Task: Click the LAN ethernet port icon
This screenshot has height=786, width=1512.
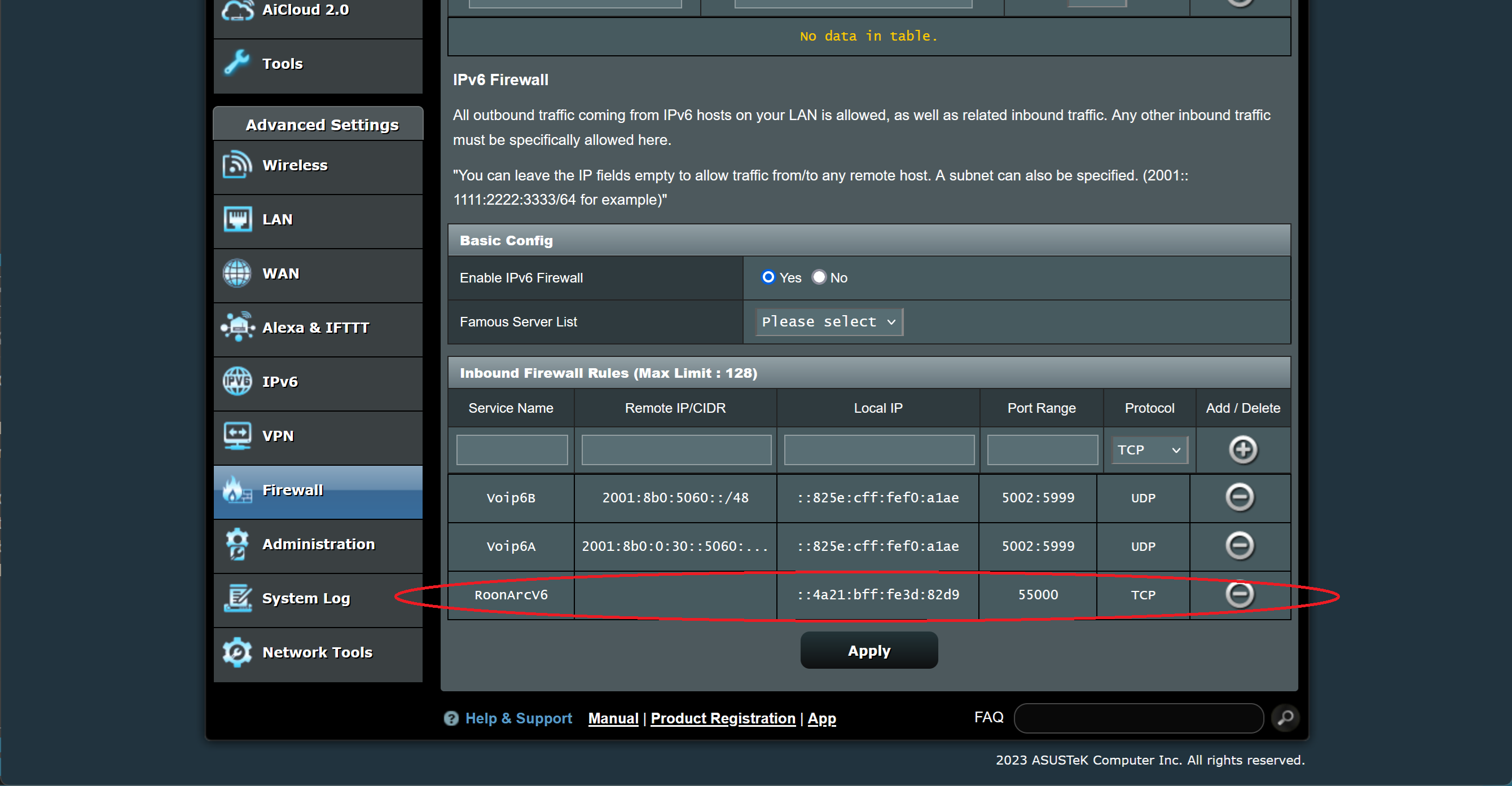Action: point(237,219)
